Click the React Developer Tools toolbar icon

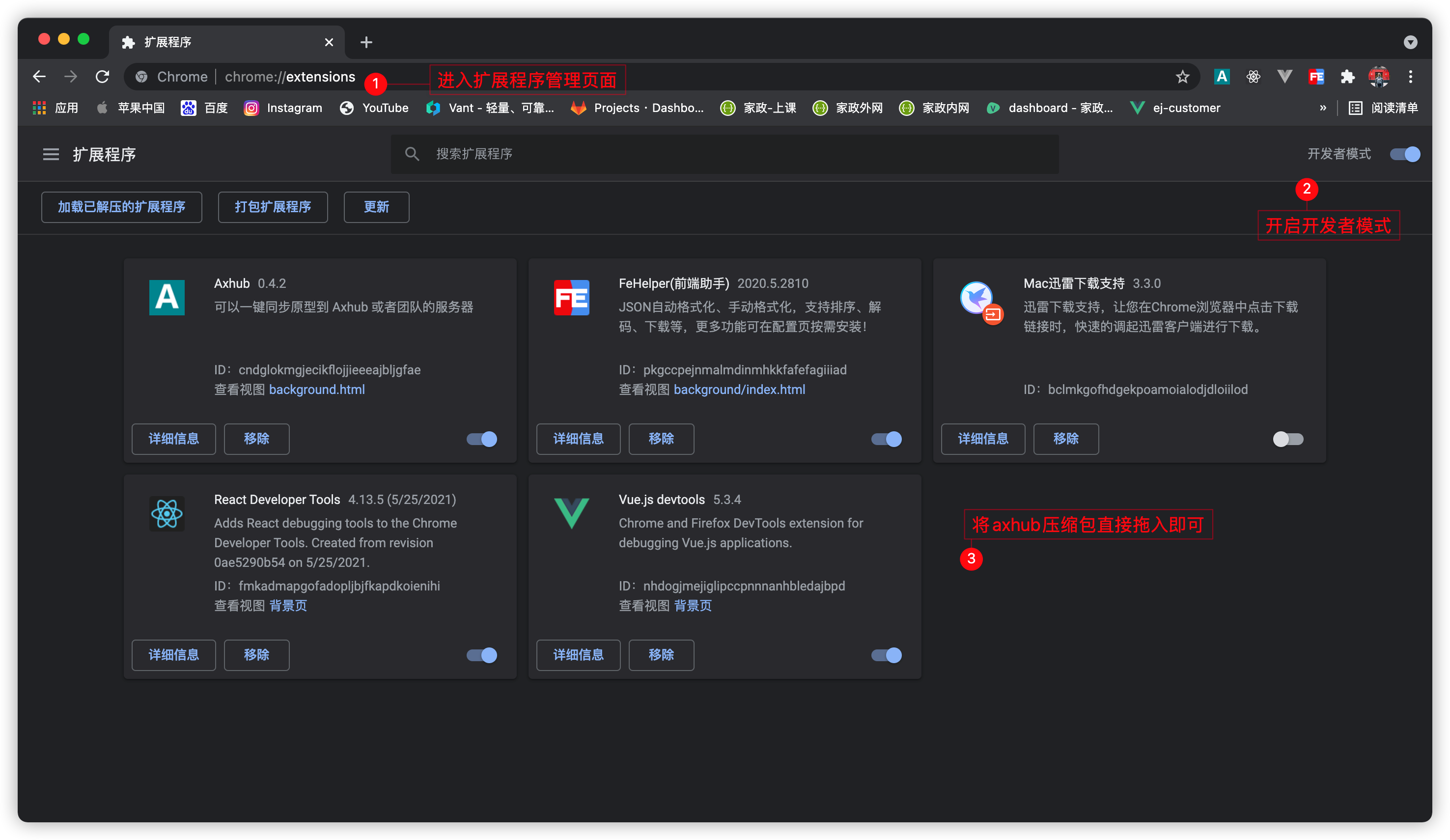click(1253, 76)
